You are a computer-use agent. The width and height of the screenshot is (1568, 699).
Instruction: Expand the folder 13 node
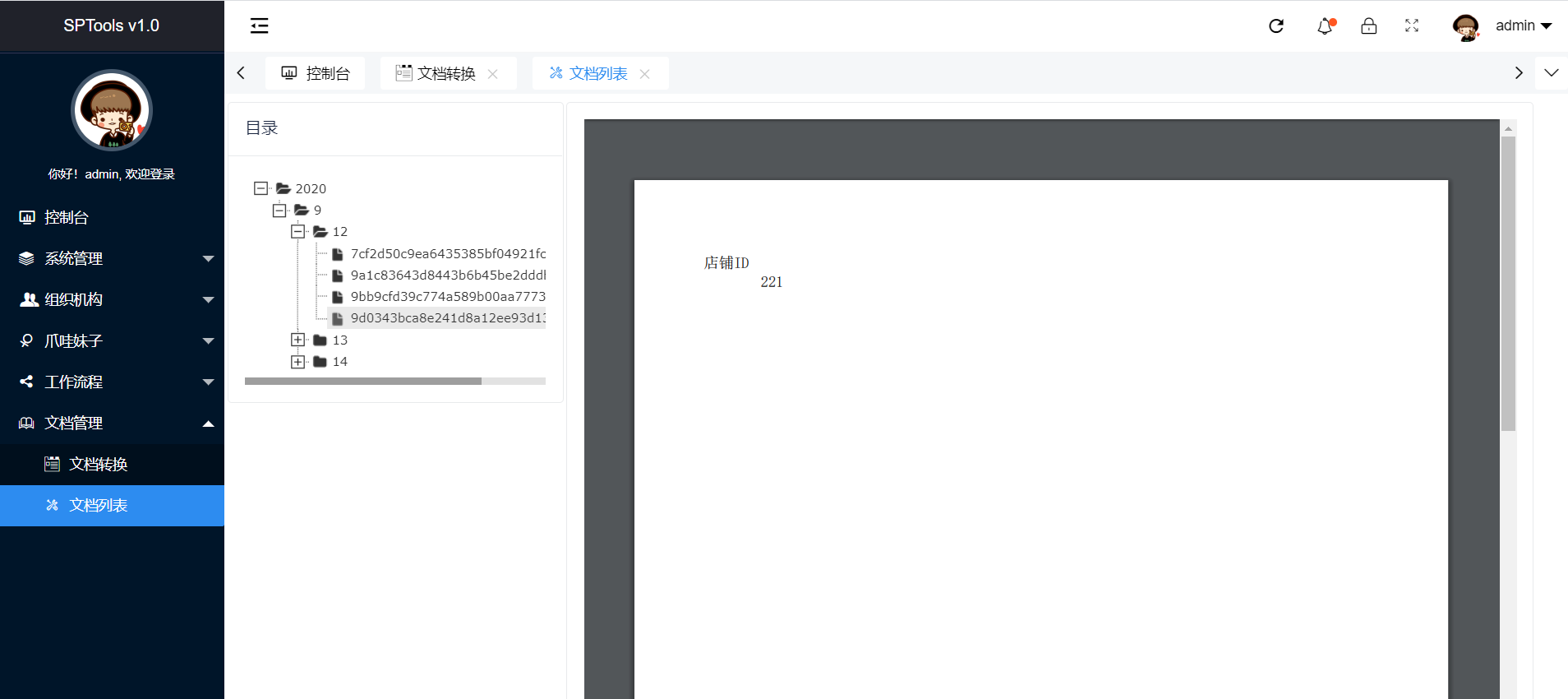point(297,340)
